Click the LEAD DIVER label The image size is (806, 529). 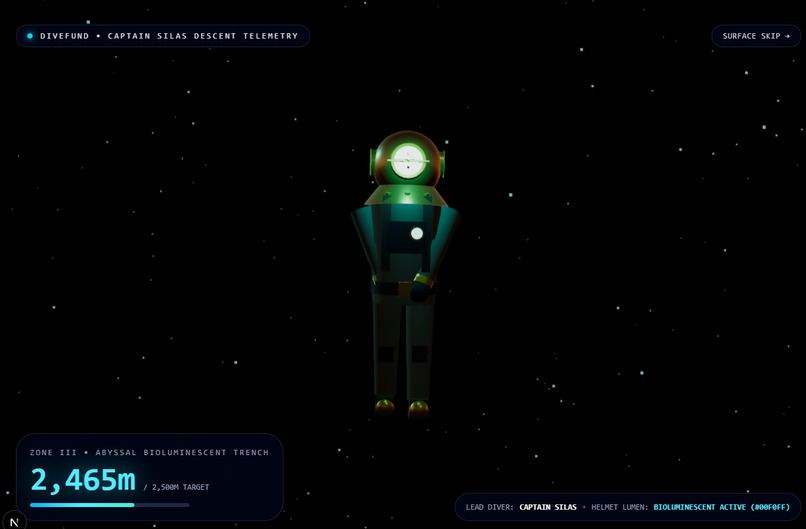point(489,507)
